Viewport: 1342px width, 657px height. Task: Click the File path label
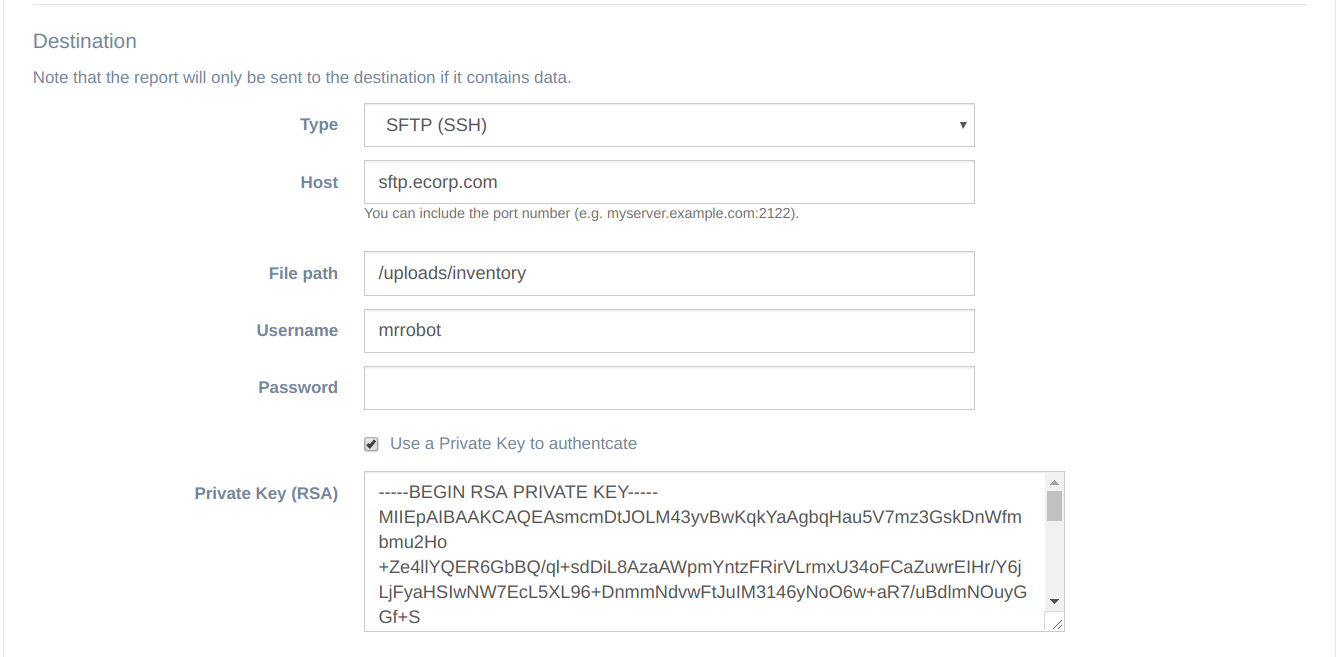(x=303, y=273)
